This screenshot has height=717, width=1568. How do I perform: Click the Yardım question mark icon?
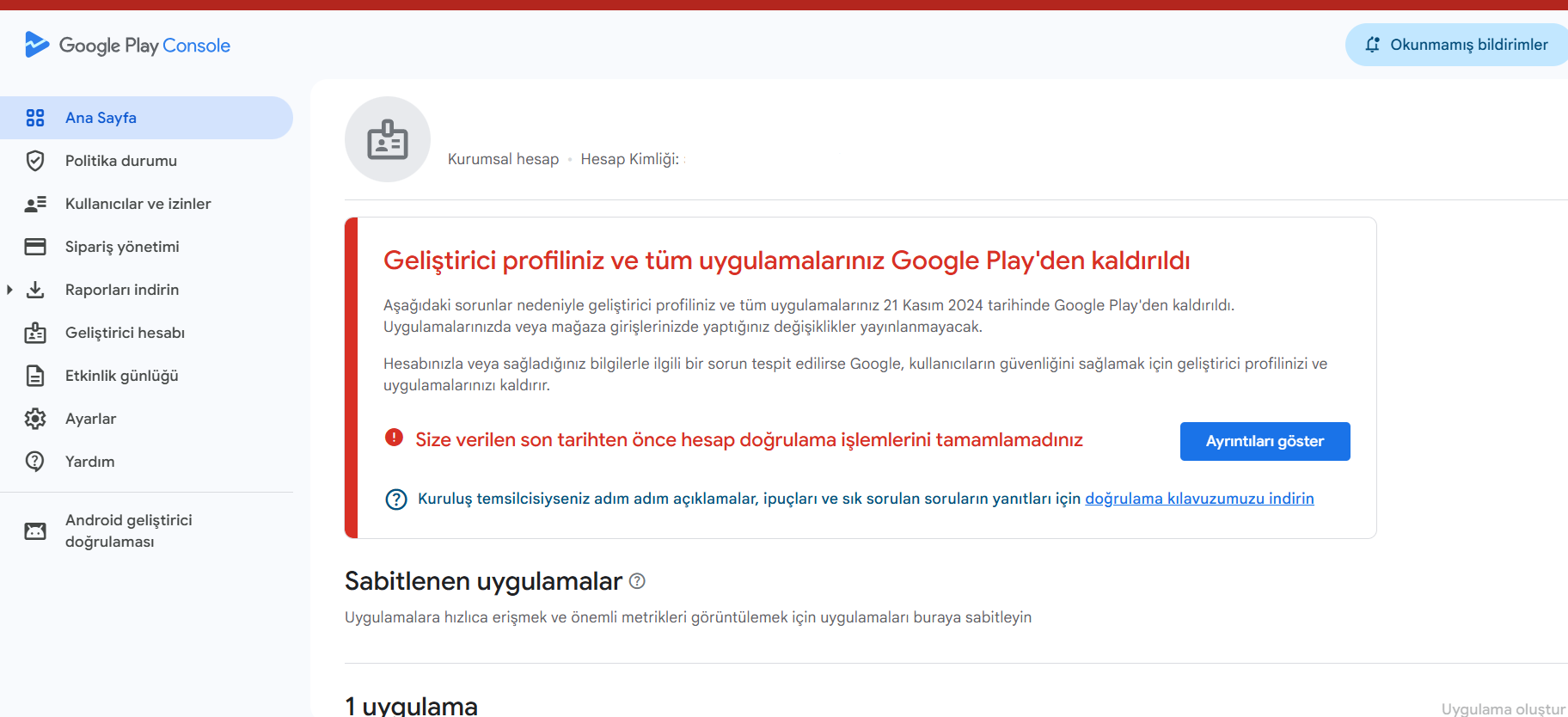click(x=35, y=462)
